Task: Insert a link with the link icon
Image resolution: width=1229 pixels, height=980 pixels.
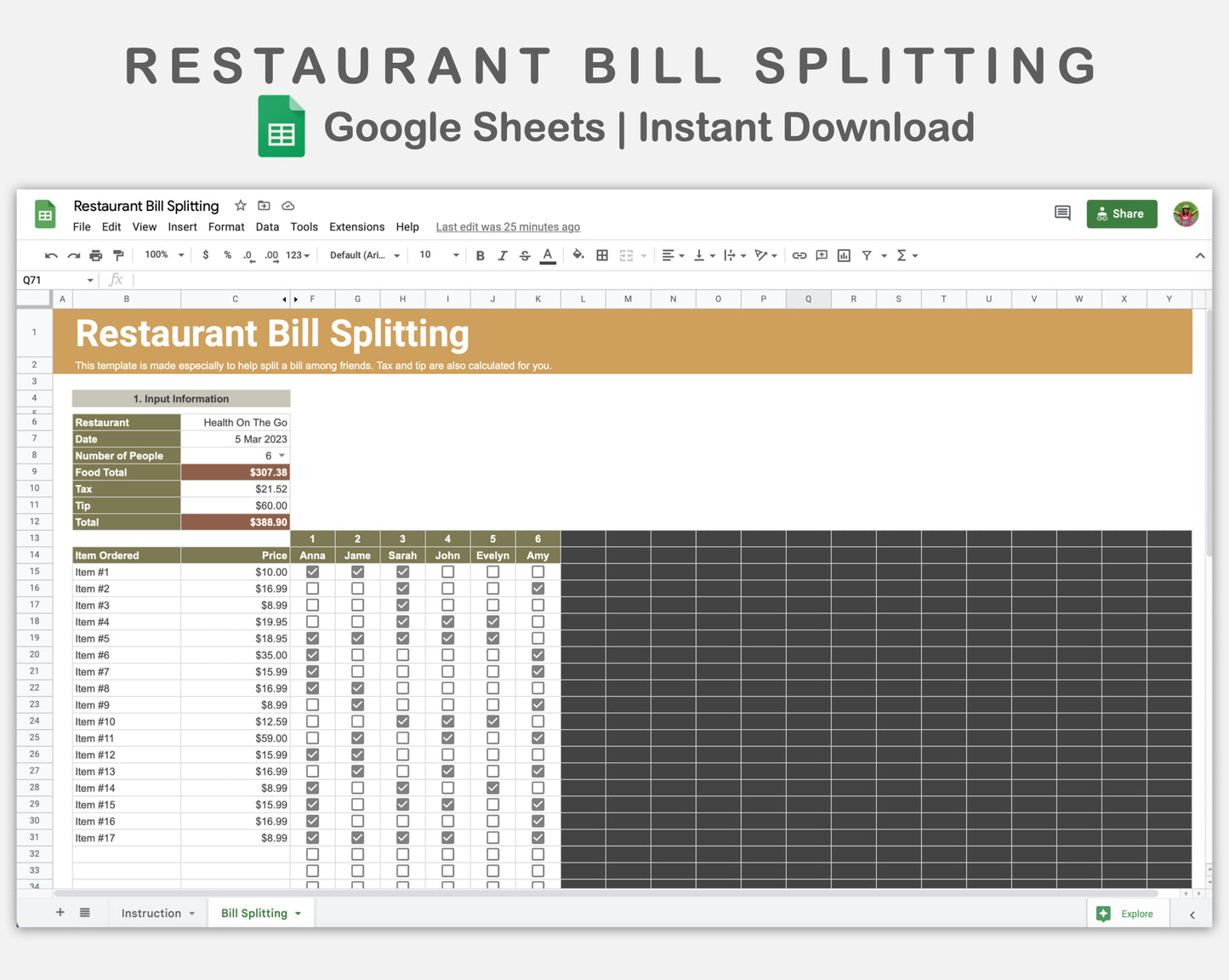Action: coord(799,255)
